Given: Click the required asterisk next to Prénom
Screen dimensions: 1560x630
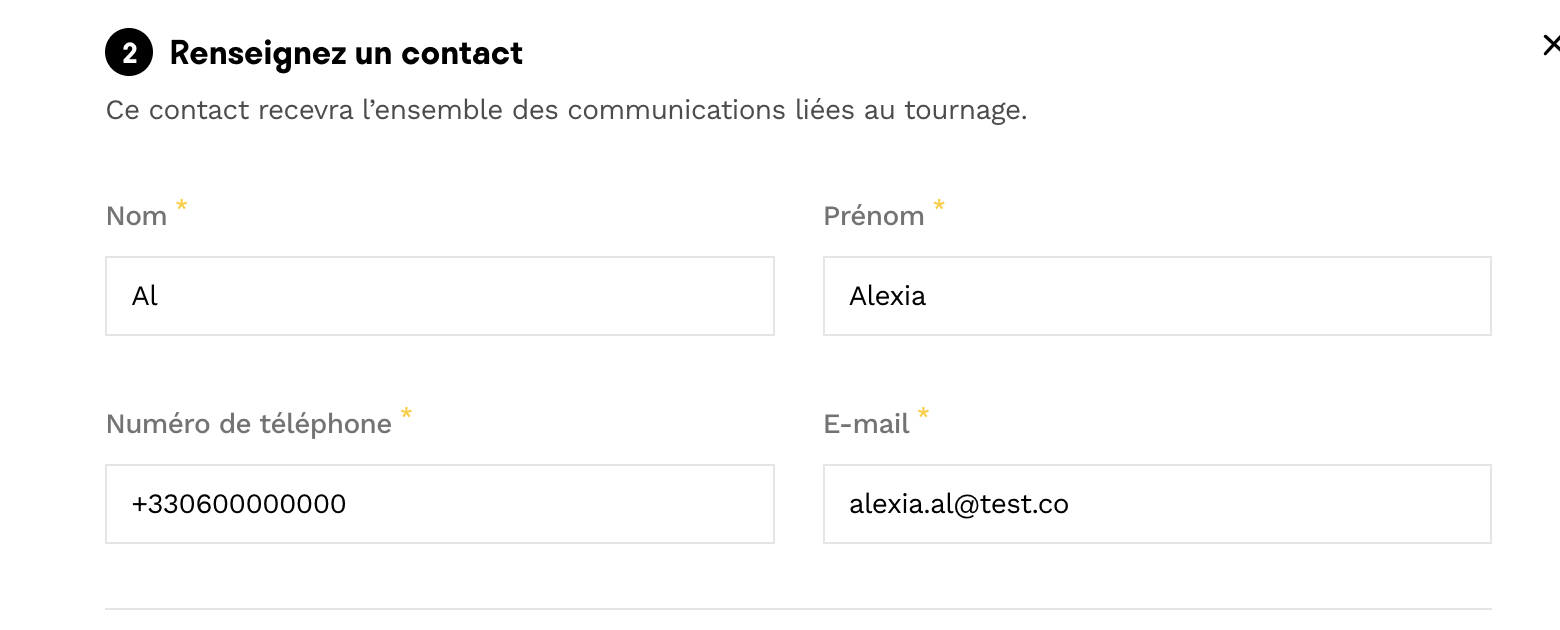Looking at the screenshot, I should point(939,206).
